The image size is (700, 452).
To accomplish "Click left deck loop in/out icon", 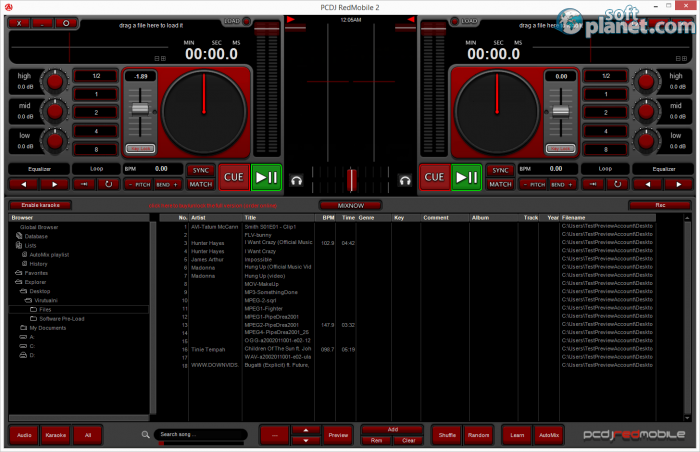I will coord(83,184).
